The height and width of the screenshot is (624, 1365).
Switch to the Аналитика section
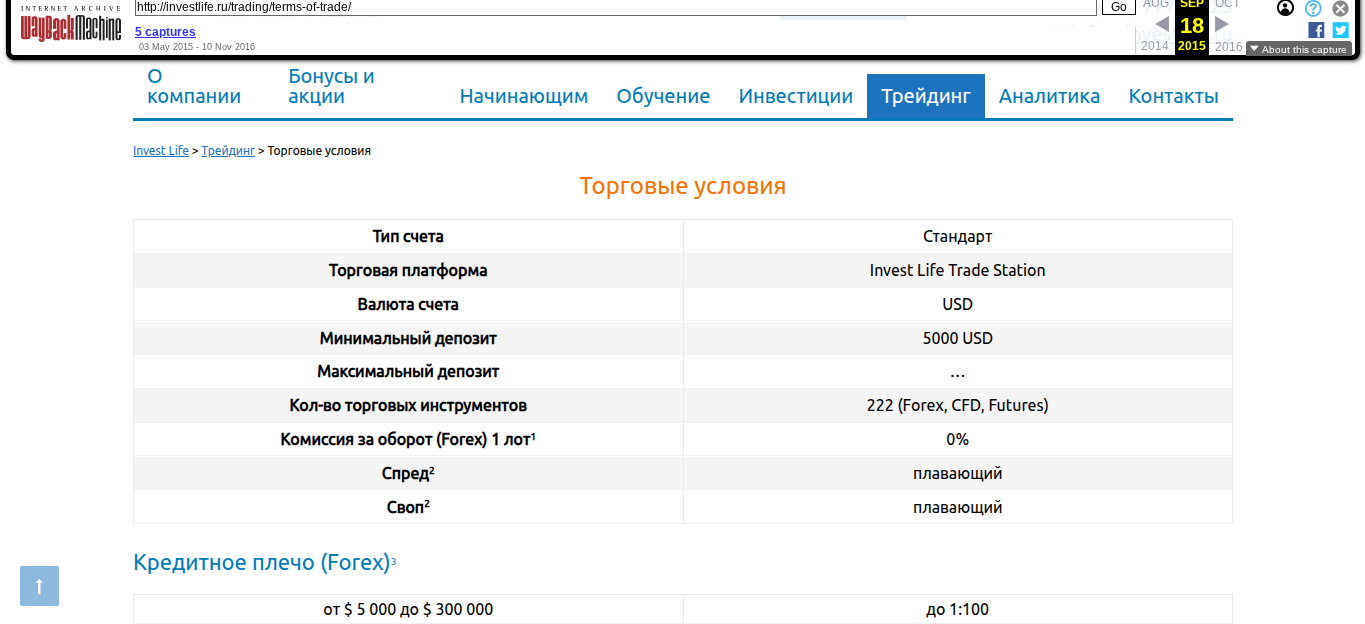(x=1049, y=95)
